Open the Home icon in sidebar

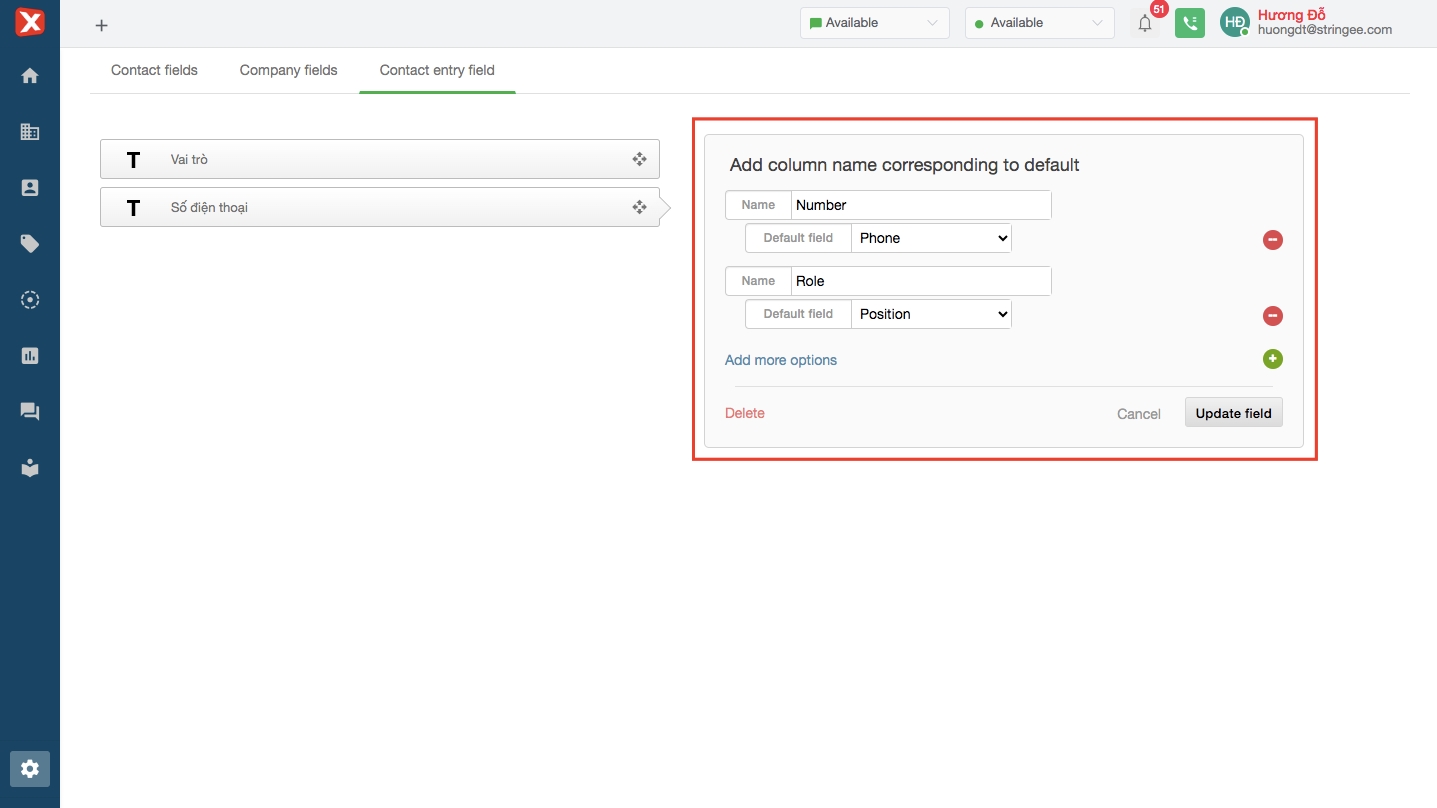pyautogui.click(x=30, y=76)
